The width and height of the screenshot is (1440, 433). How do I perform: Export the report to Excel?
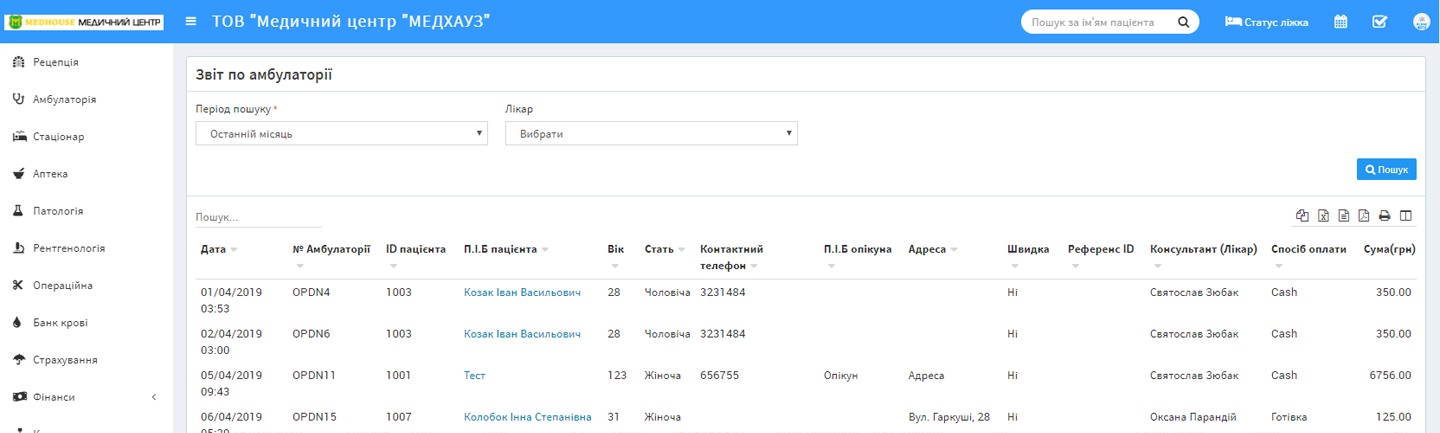pos(1323,215)
